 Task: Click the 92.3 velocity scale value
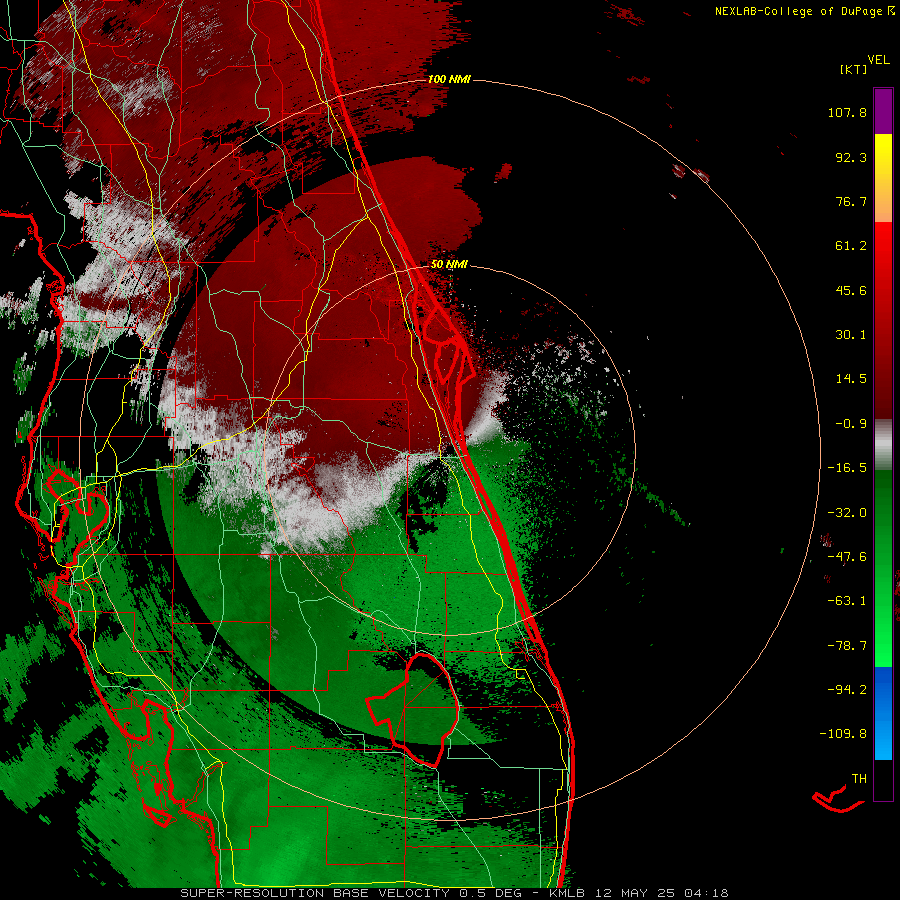point(851,157)
